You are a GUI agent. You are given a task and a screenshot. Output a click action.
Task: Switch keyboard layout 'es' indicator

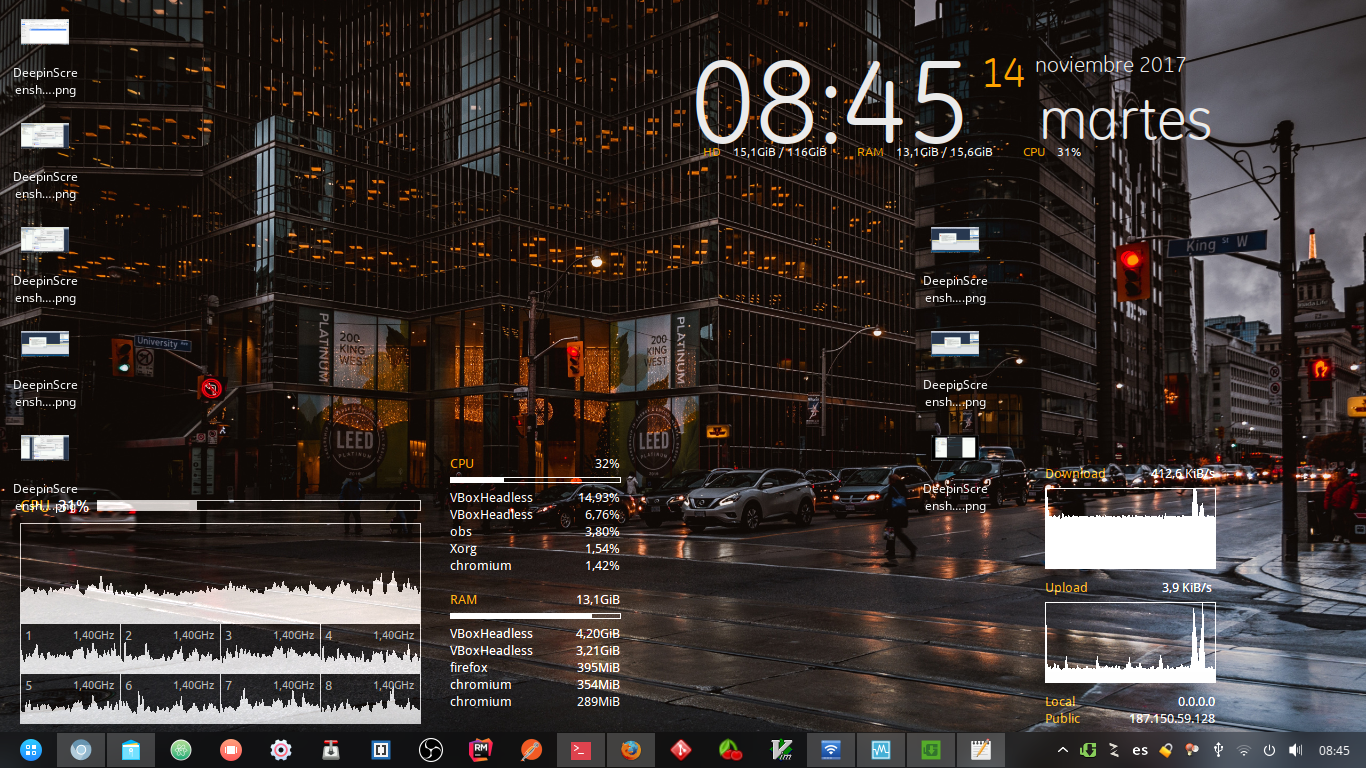(1140, 750)
